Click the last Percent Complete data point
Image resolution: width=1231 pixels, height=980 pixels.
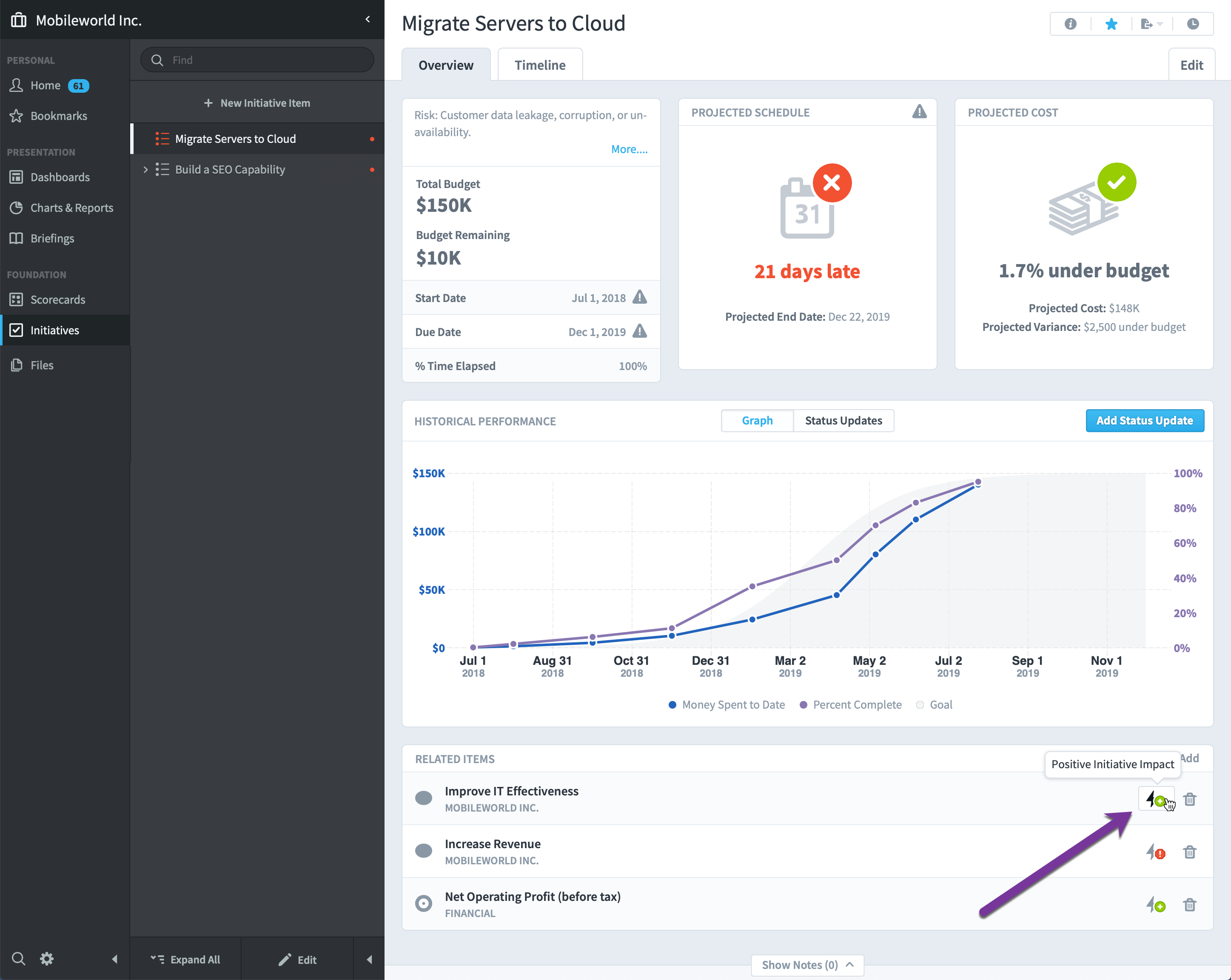[x=978, y=482]
